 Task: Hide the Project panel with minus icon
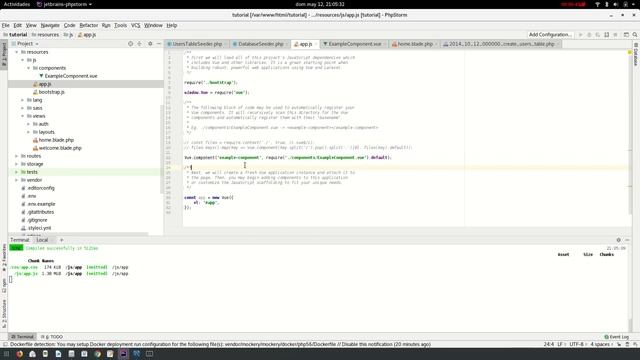tap(159, 44)
